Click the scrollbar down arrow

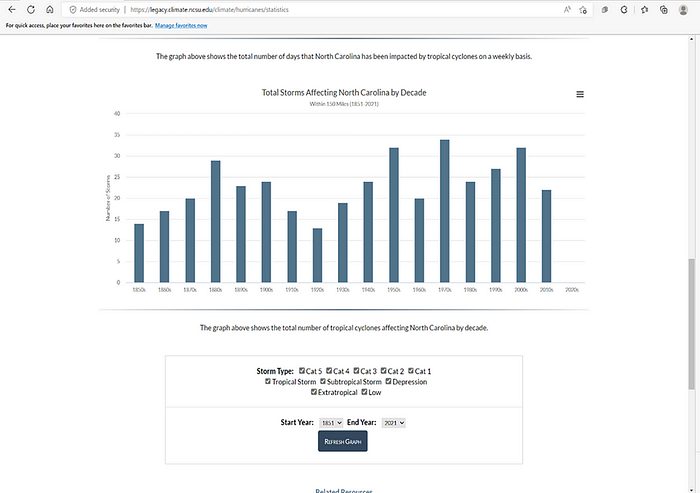pos(692,489)
